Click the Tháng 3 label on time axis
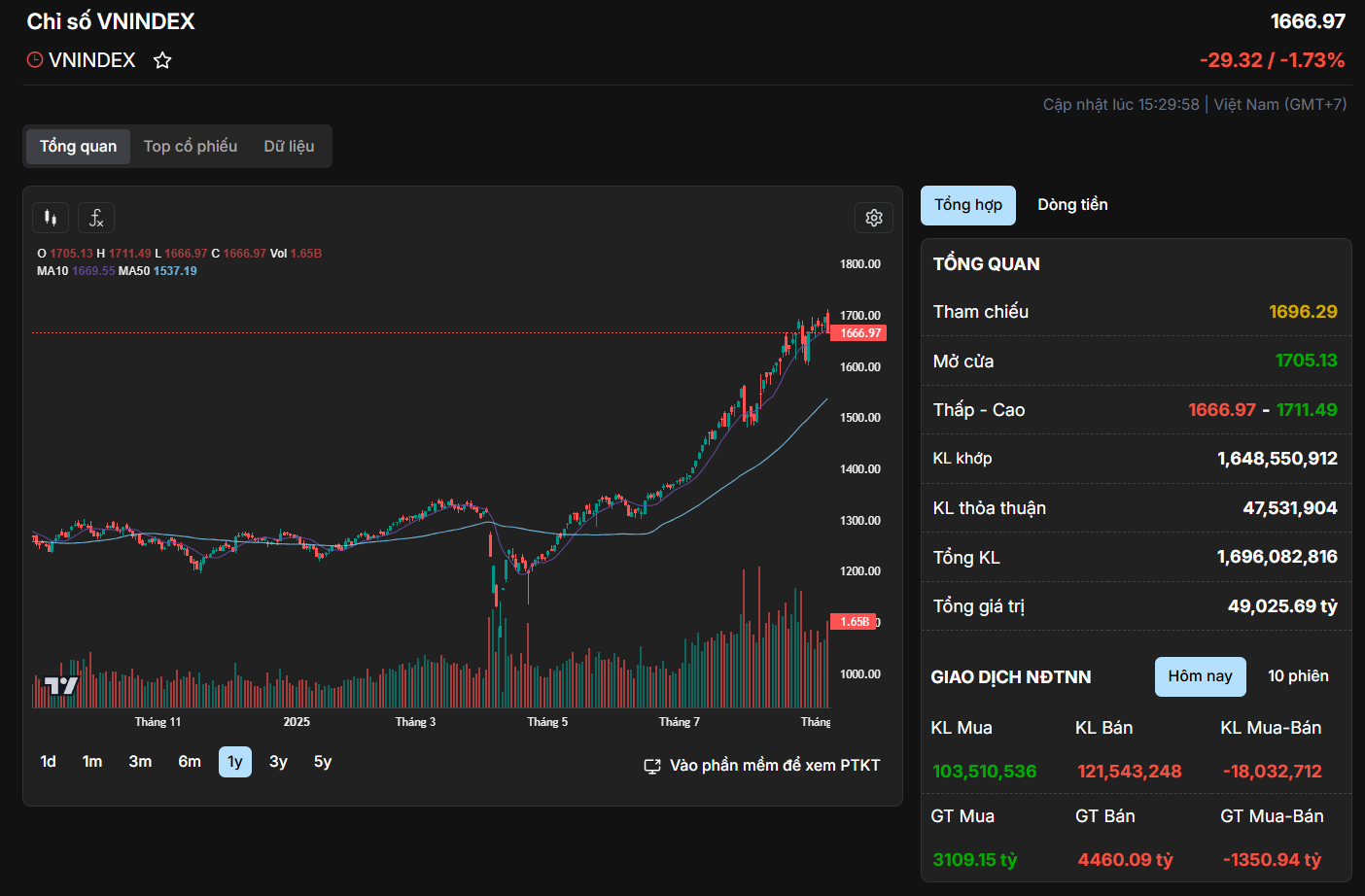 [x=415, y=722]
